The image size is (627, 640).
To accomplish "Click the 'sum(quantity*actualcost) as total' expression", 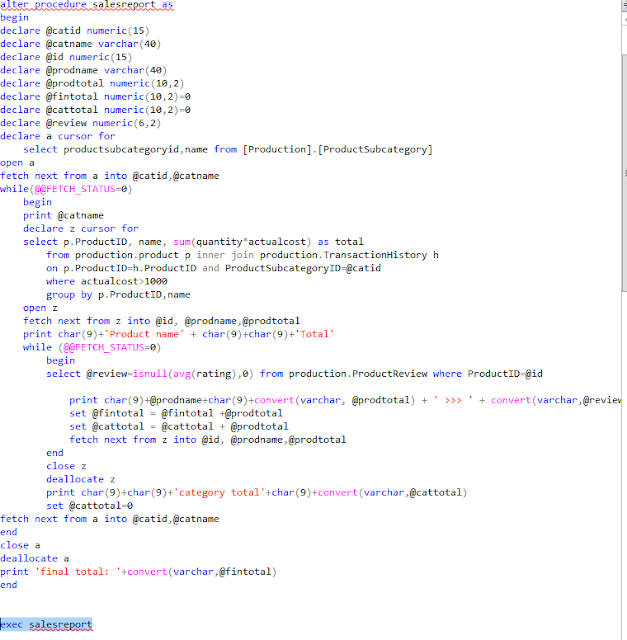I will (x=268, y=242).
